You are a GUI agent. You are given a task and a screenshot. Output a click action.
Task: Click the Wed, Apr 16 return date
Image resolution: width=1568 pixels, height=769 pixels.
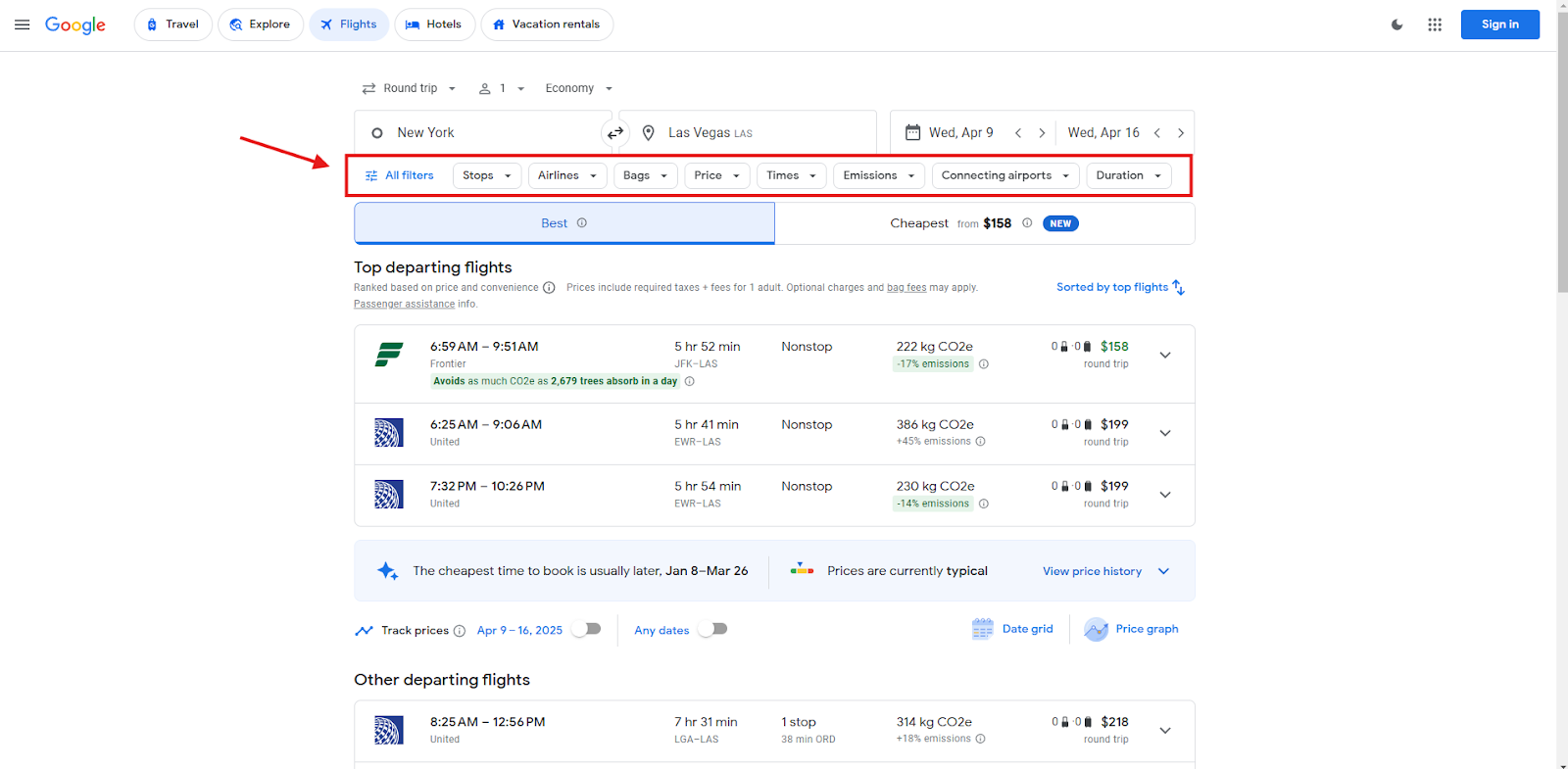coord(1103,133)
